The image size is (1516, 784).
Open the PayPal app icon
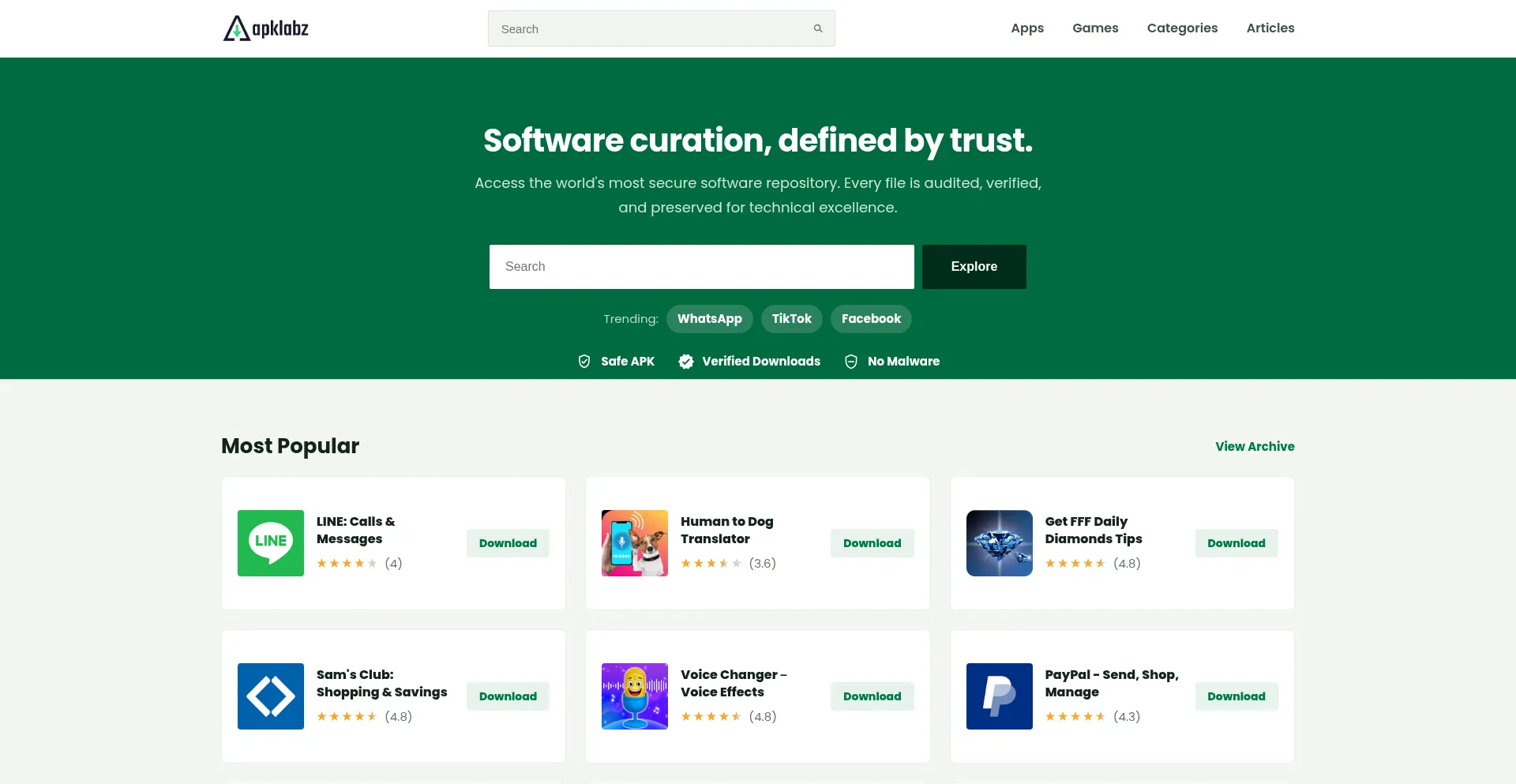[1000, 696]
